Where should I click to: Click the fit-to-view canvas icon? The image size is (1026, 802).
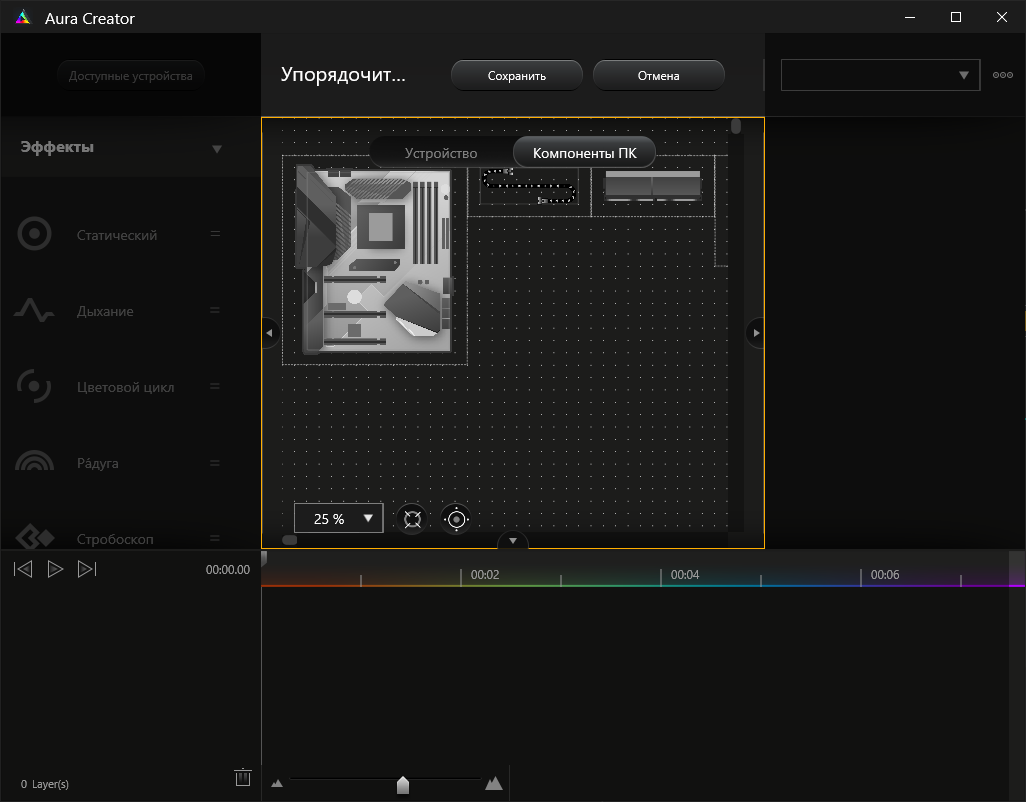point(412,518)
